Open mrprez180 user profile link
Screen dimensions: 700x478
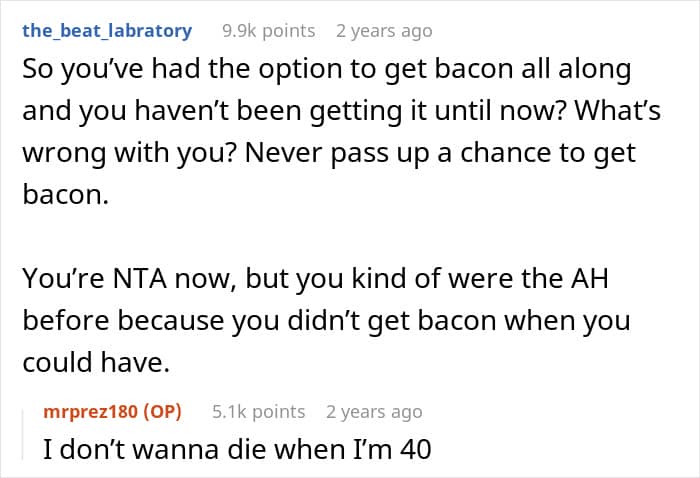(95, 411)
